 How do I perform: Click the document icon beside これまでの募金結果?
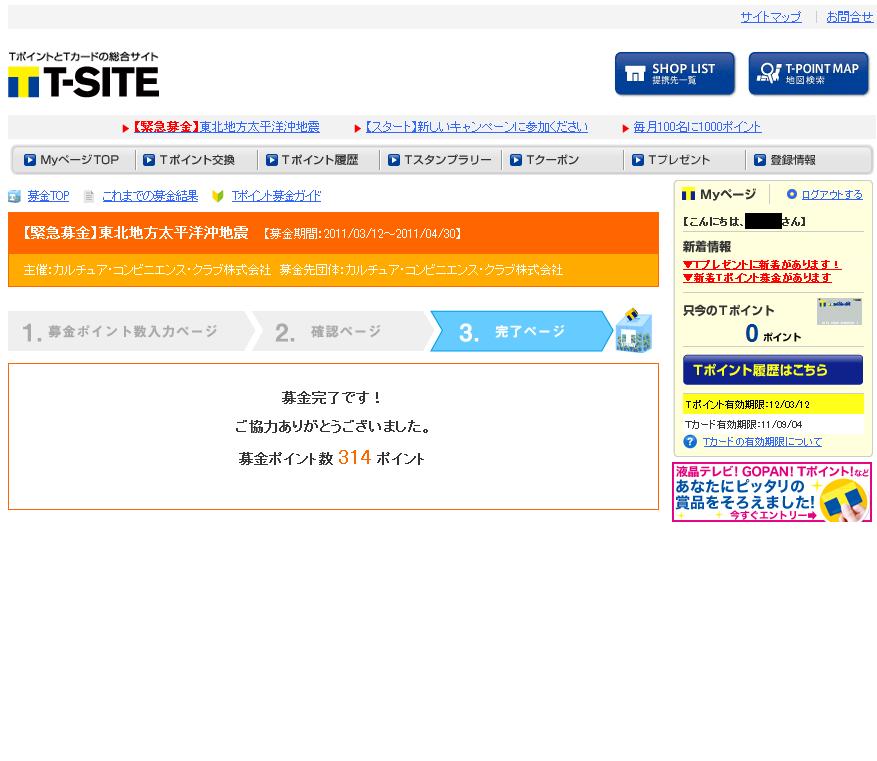pos(88,196)
